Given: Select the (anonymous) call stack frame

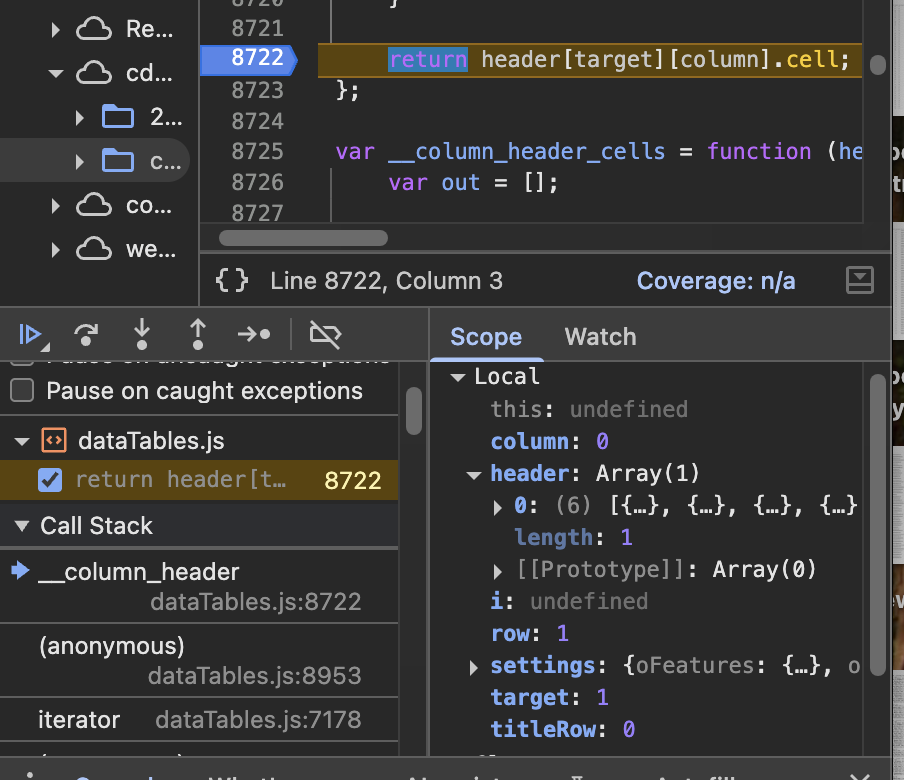Looking at the screenshot, I should tap(112, 647).
